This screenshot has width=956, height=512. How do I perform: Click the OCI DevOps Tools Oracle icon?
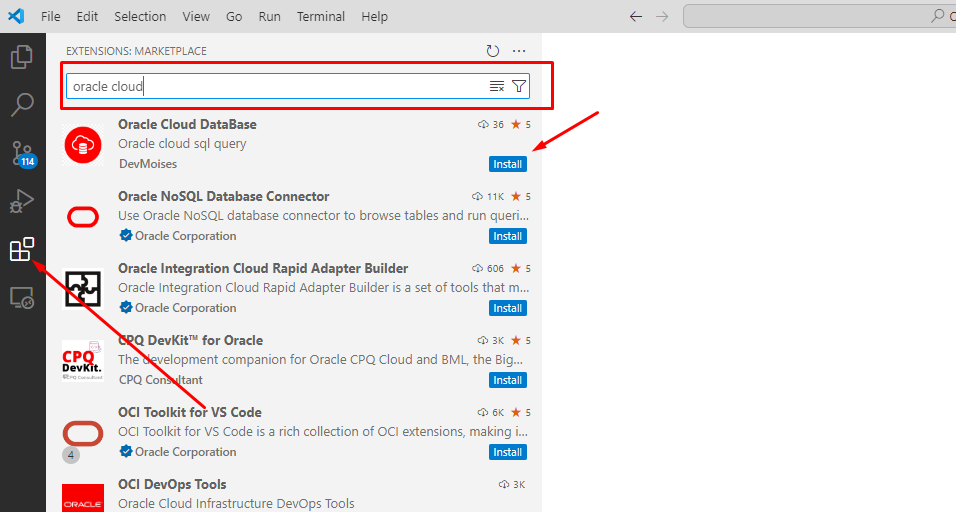[83, 499]
